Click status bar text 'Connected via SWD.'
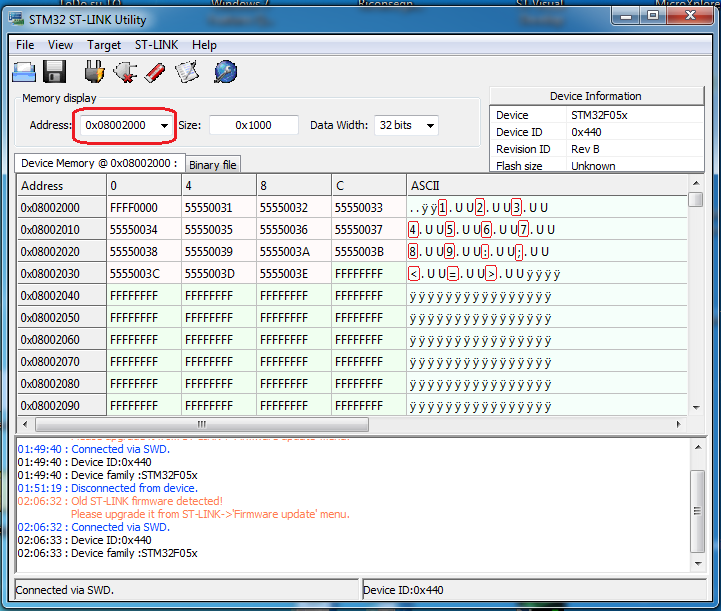This screenshot has height=611, width=721. (x=65, y=590)
